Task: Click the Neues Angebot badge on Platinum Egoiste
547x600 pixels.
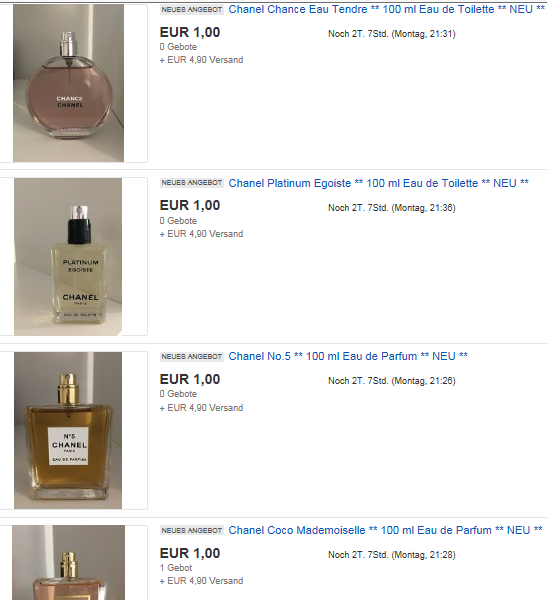Action: (191, 183)
